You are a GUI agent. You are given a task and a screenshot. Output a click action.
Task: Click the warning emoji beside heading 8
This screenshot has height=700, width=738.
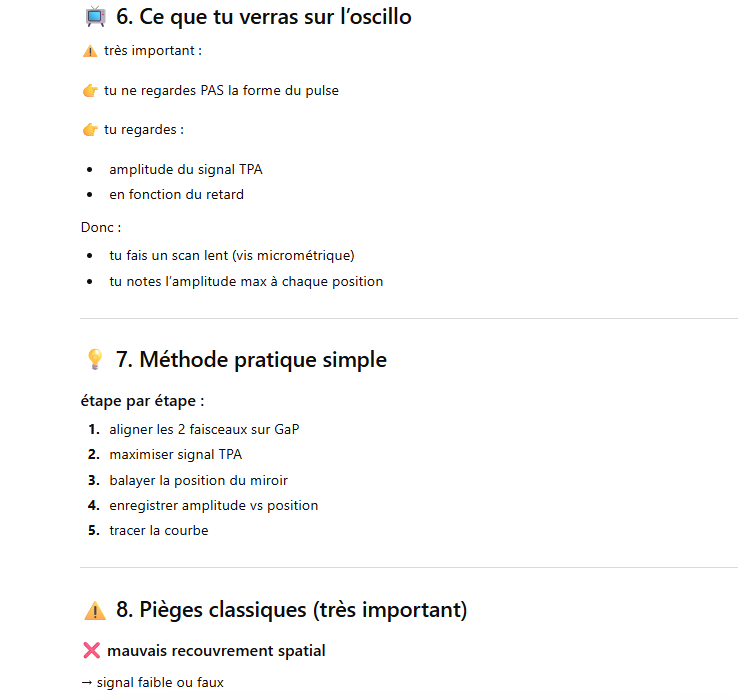pyautogui.click(x=95, y=610)
